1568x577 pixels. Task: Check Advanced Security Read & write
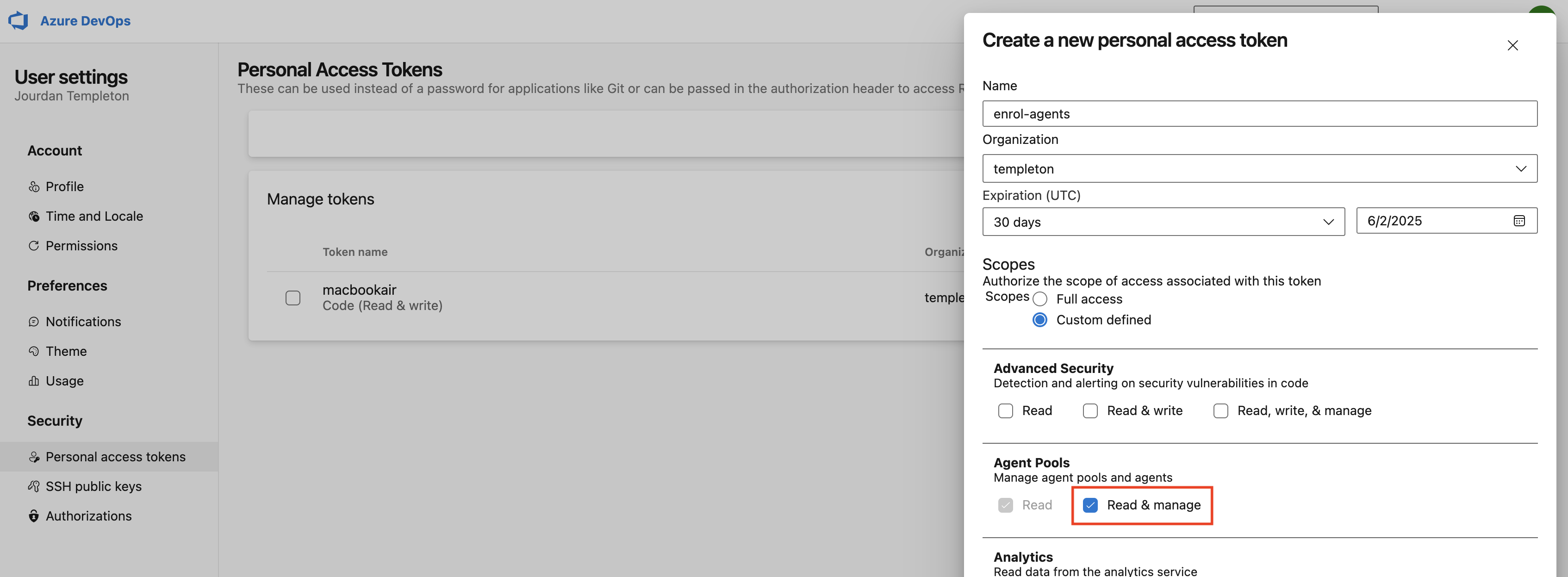click(x=1090, y=411)
